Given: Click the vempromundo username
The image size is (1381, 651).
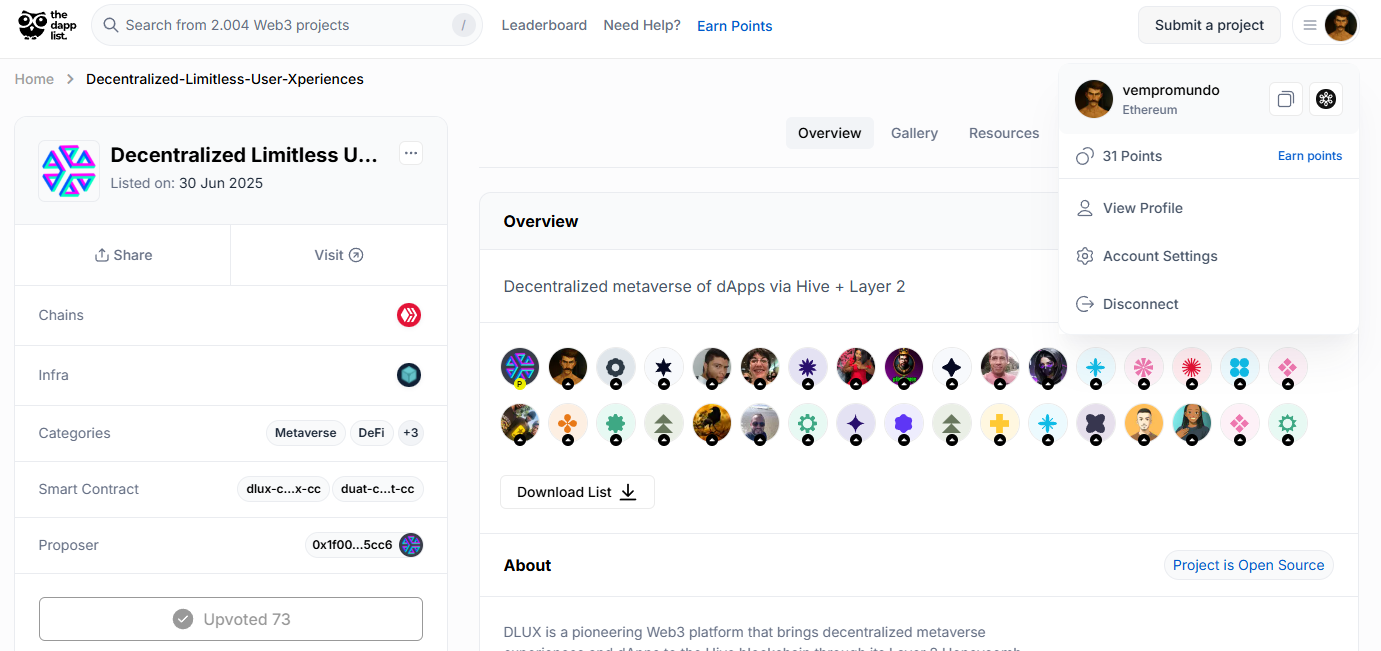Looking at the screenshot, I should [x=1171, y=90].
